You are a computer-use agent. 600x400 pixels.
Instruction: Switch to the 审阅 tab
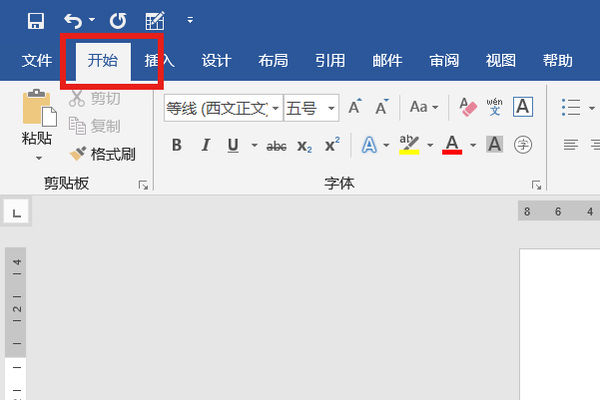click(444, 60)
